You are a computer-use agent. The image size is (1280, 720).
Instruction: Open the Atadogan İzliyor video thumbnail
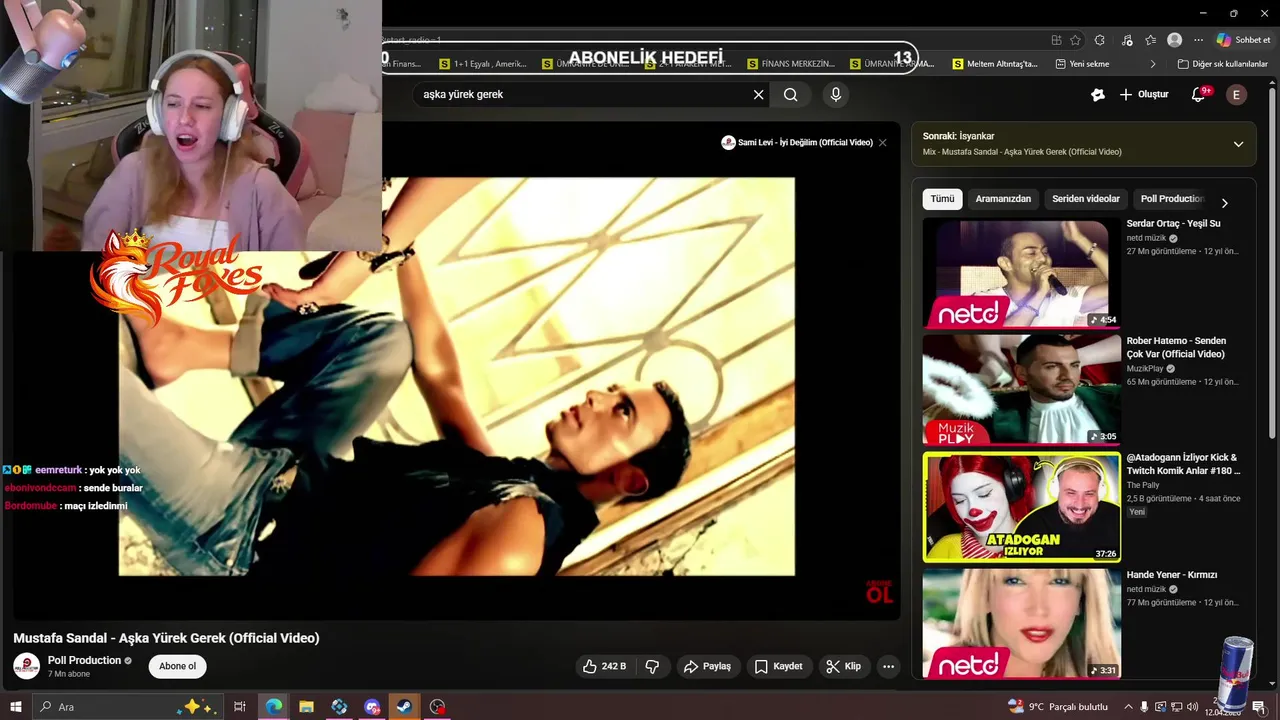(1021, 507)
